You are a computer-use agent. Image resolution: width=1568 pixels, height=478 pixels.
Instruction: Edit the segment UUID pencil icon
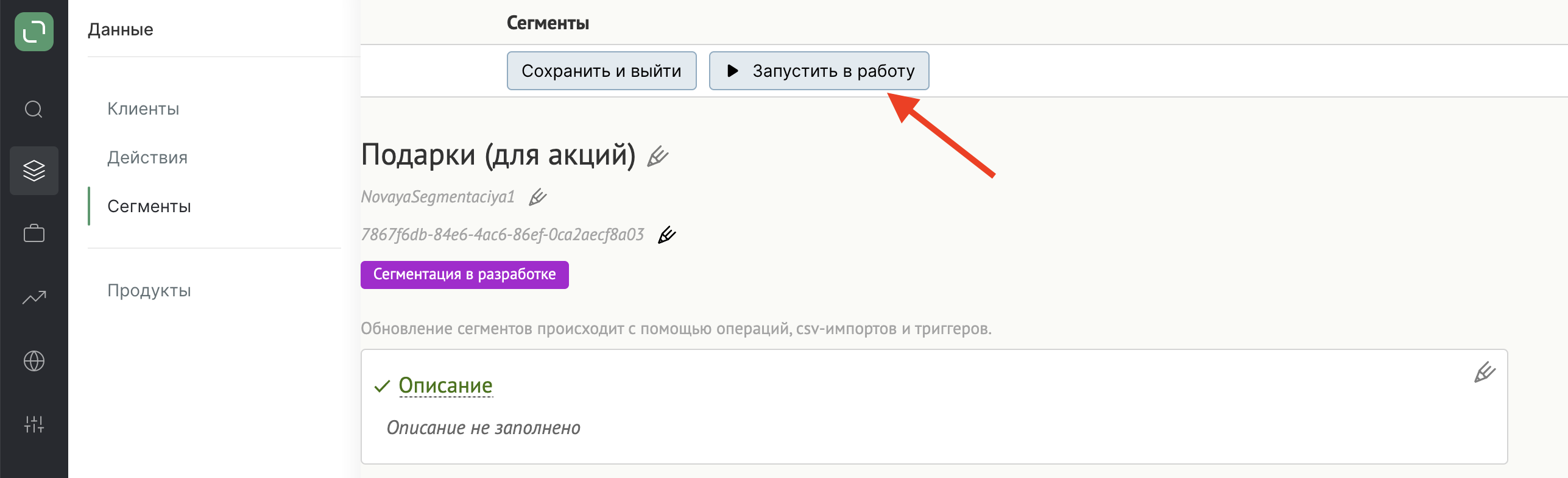coord(667,235)
